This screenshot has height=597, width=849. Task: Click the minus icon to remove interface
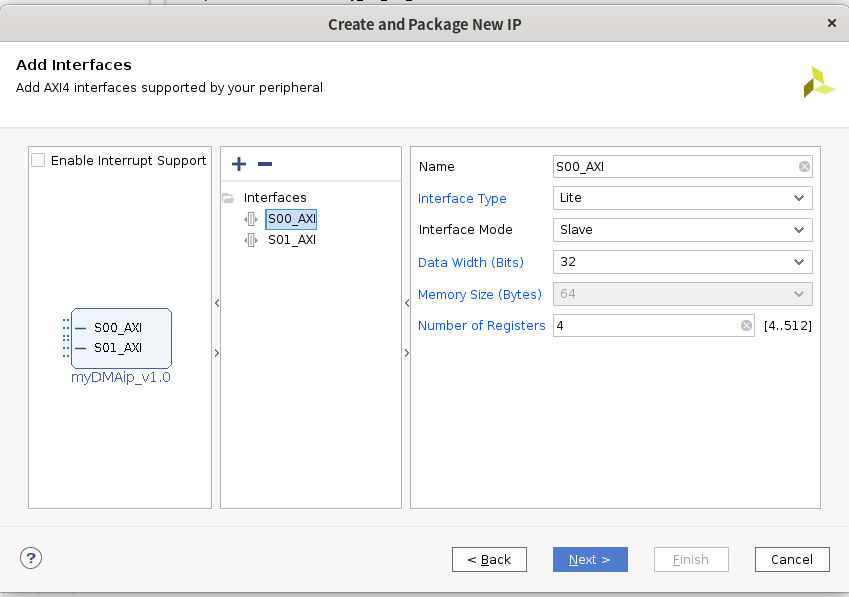265,164
